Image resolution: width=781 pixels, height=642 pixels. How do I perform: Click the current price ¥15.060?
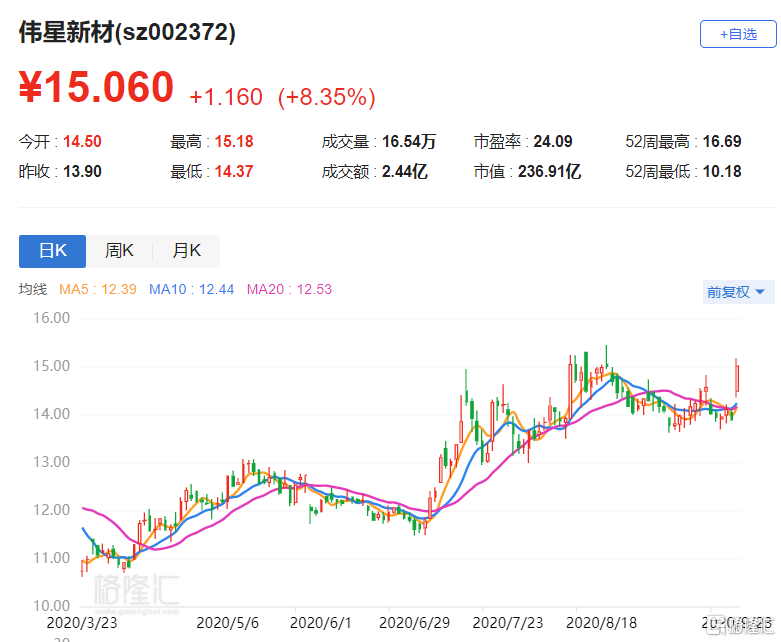[96, 87]
